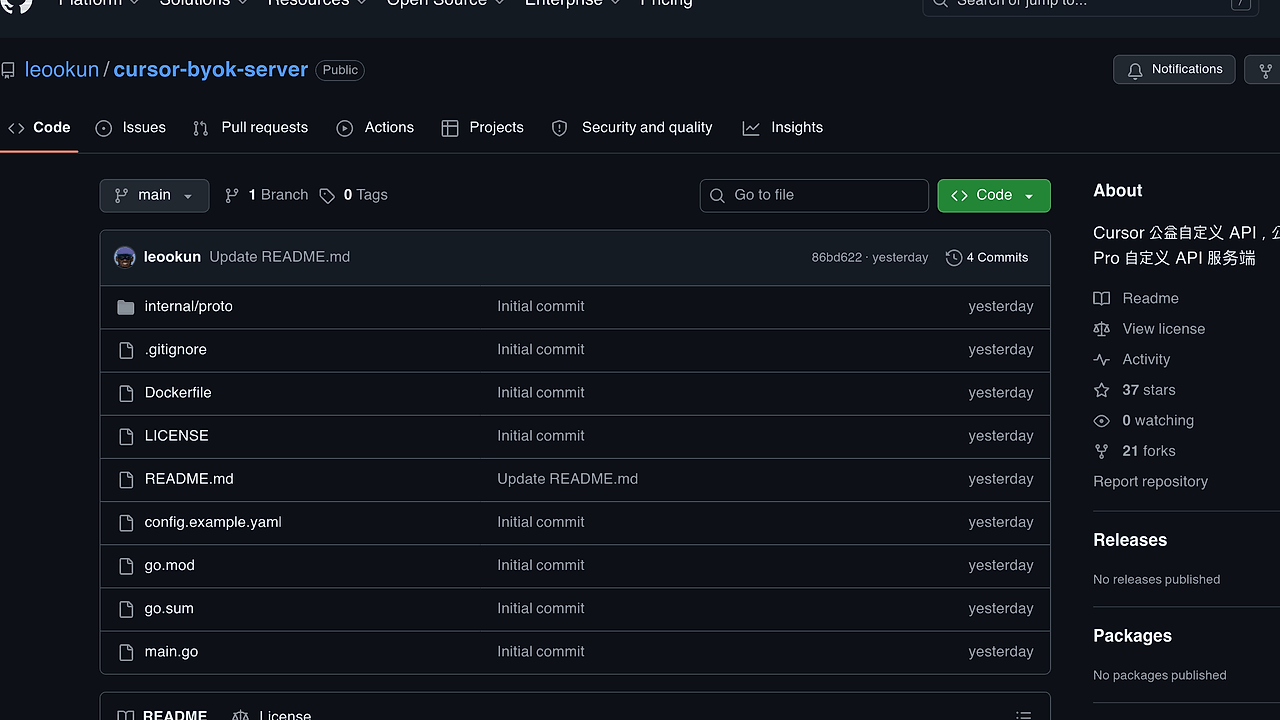Open leookun avatar in commit row
Screen dimensions: 1280x720
point(125,257)
